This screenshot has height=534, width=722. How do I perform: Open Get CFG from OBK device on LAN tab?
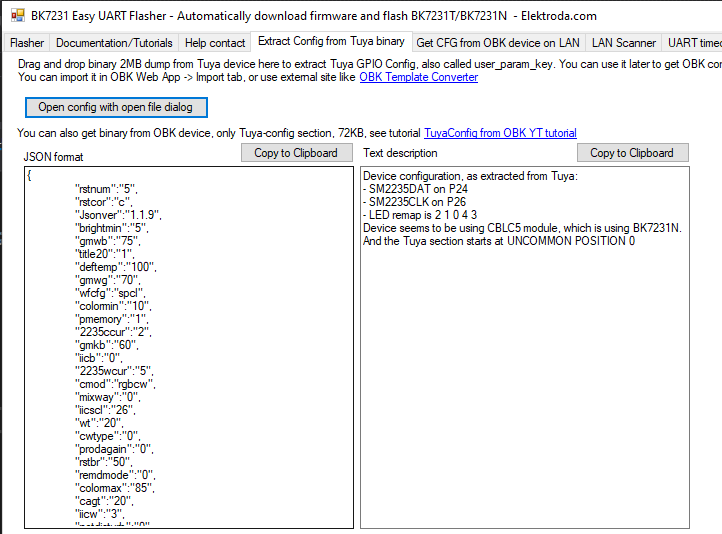(x=498, y=43)
